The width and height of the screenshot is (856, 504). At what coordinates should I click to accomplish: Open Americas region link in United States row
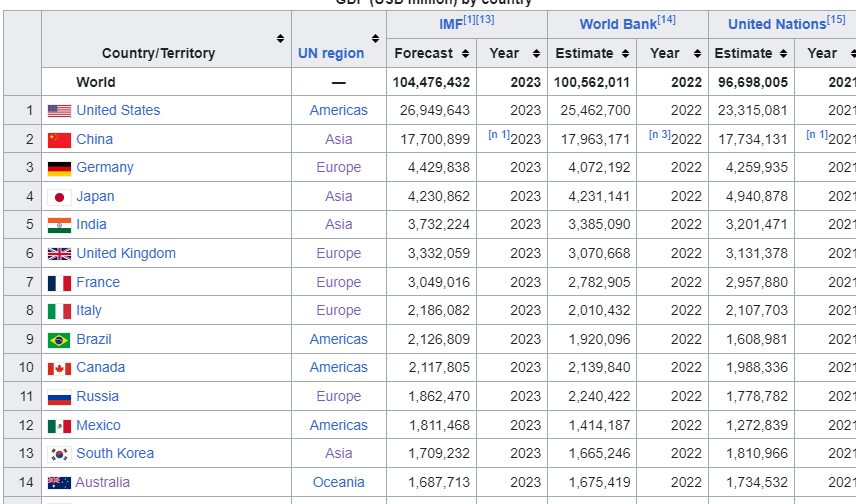pos(338,110)
